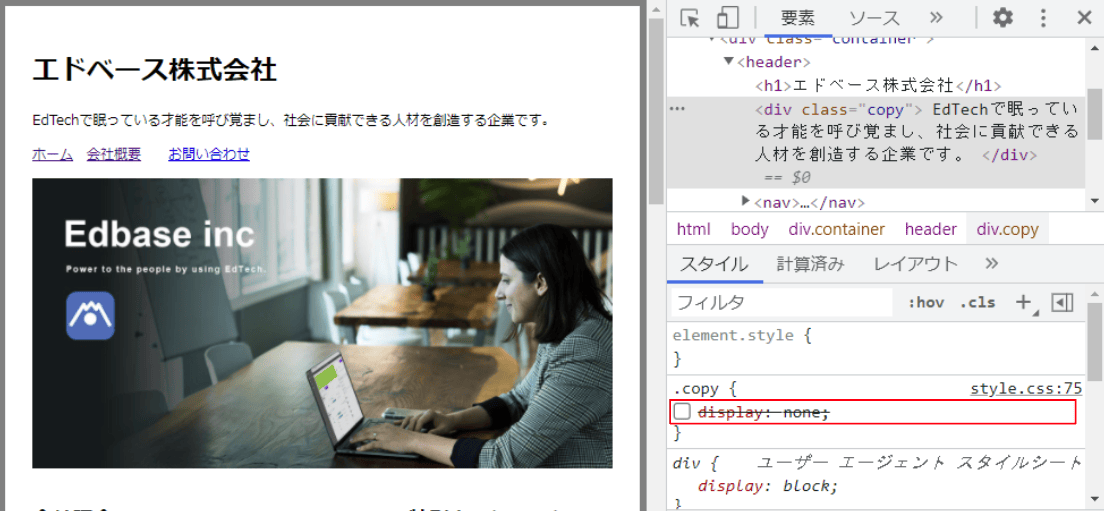
Task: Focus the フィルタ styles filter field
Action: (x=781, y=303)
